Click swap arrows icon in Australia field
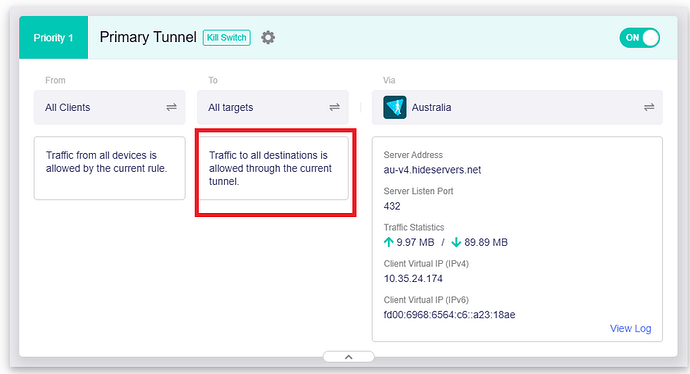The width and height of the screenshot is (690, 374). coord(649,107)
